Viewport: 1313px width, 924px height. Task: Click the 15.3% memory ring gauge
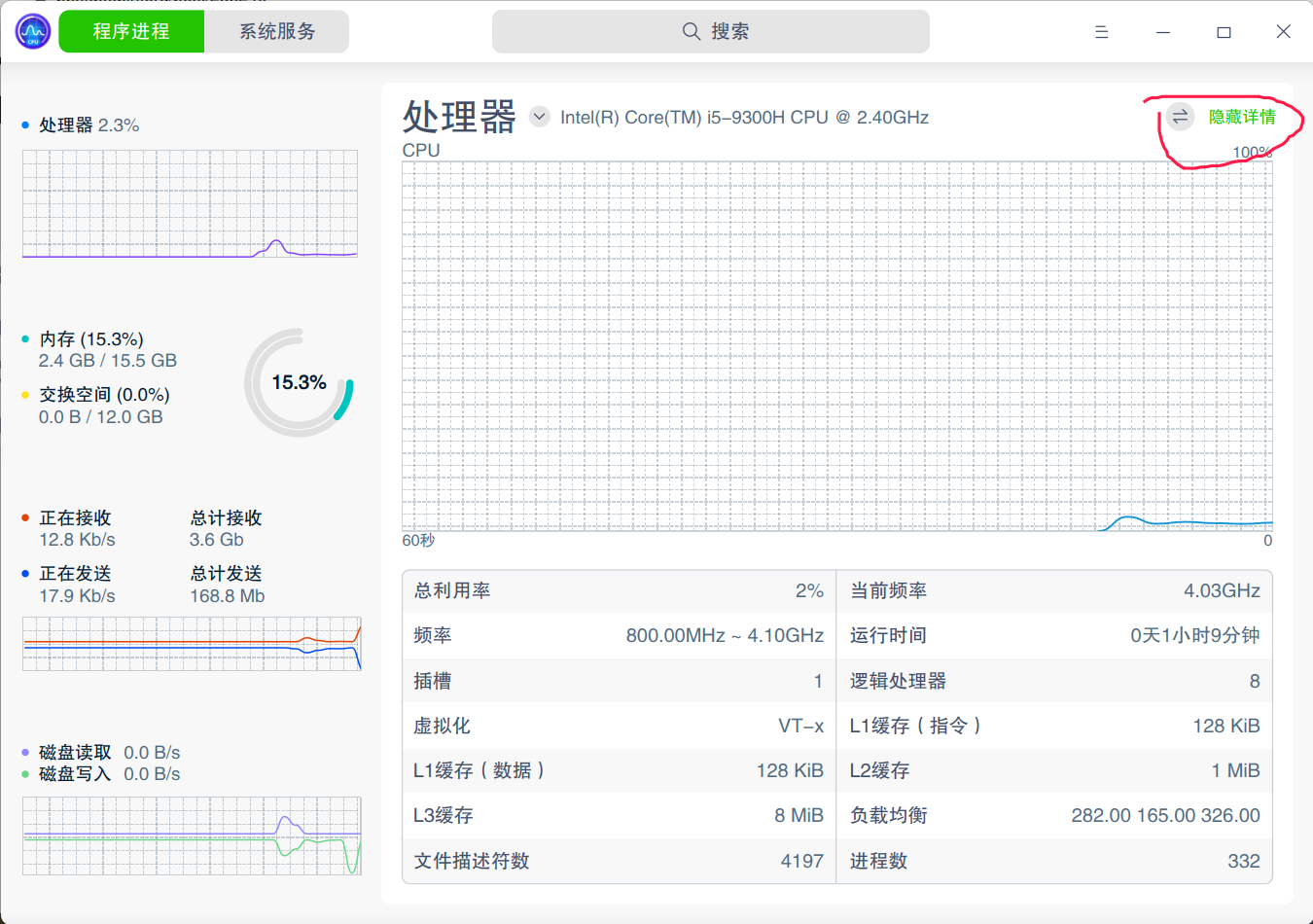(x=299, y=382)
